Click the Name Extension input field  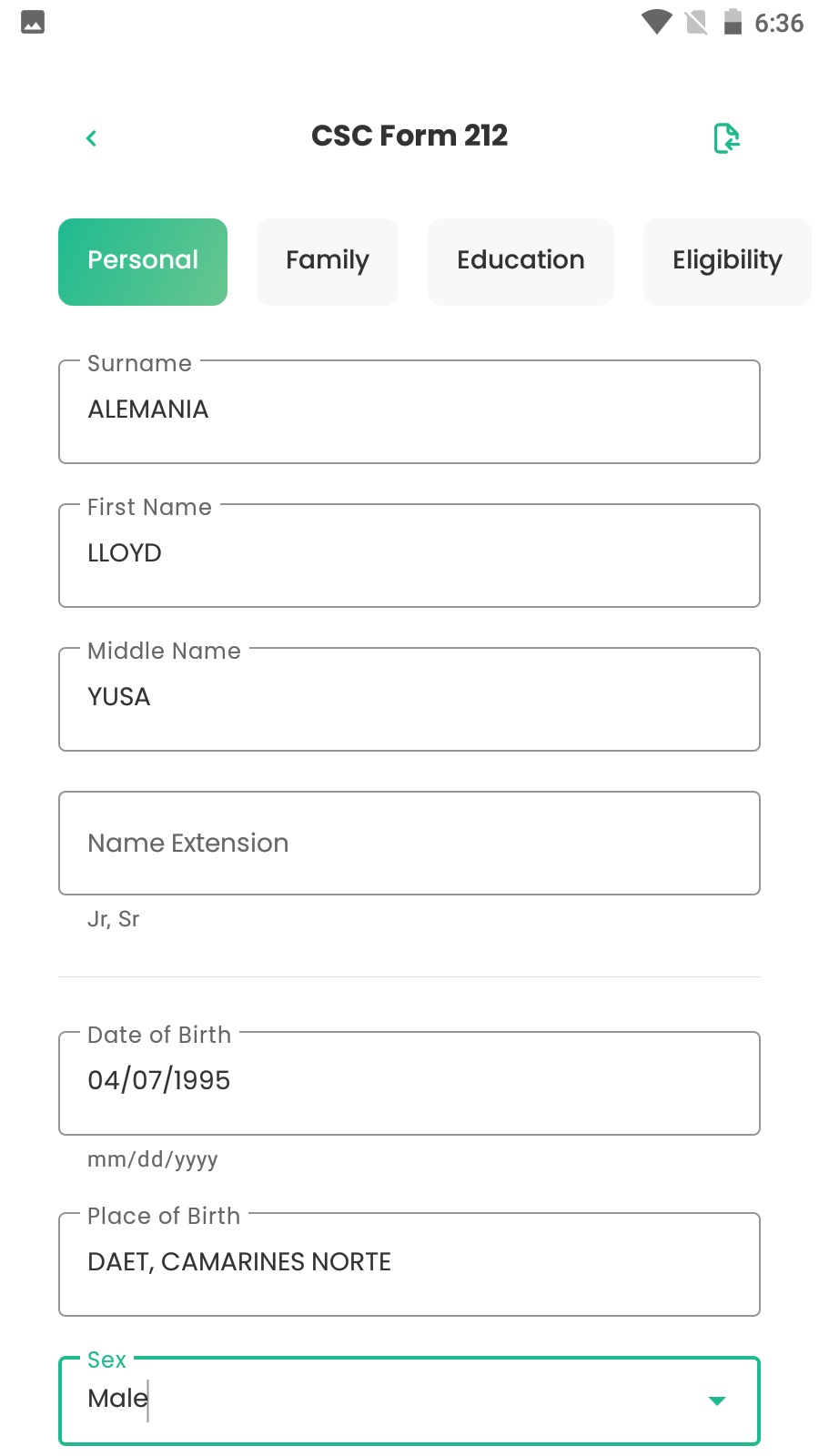coord(409,843)
